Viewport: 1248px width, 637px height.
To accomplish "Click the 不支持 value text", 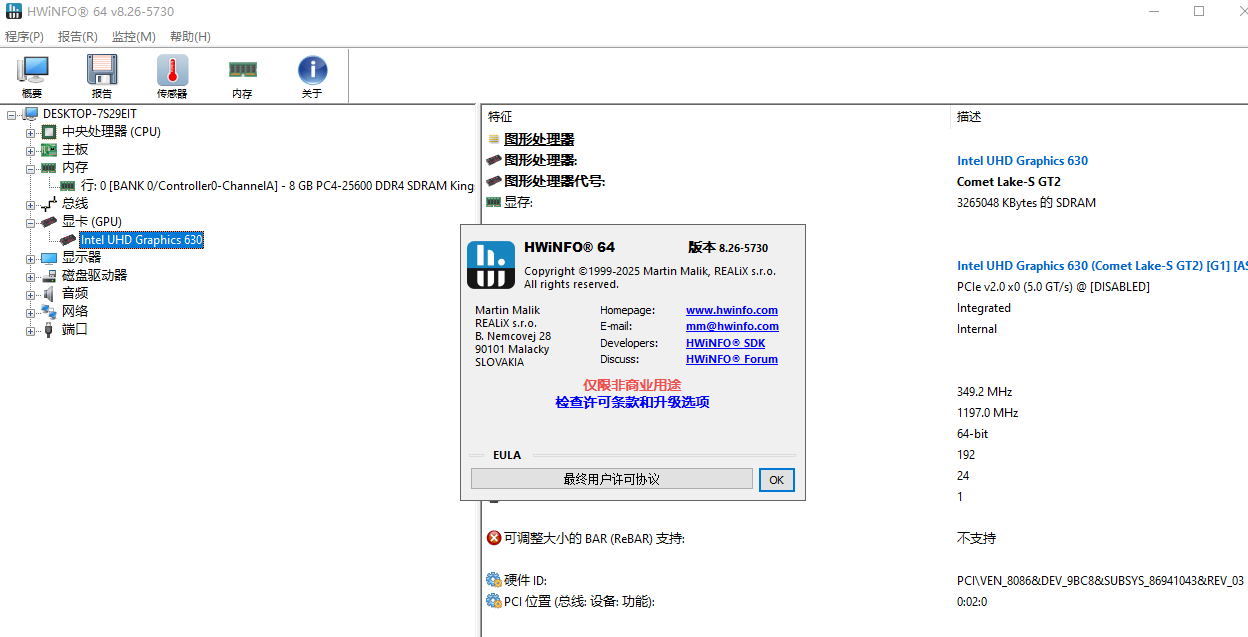I will pyautogui.click(x=976, y=538).
